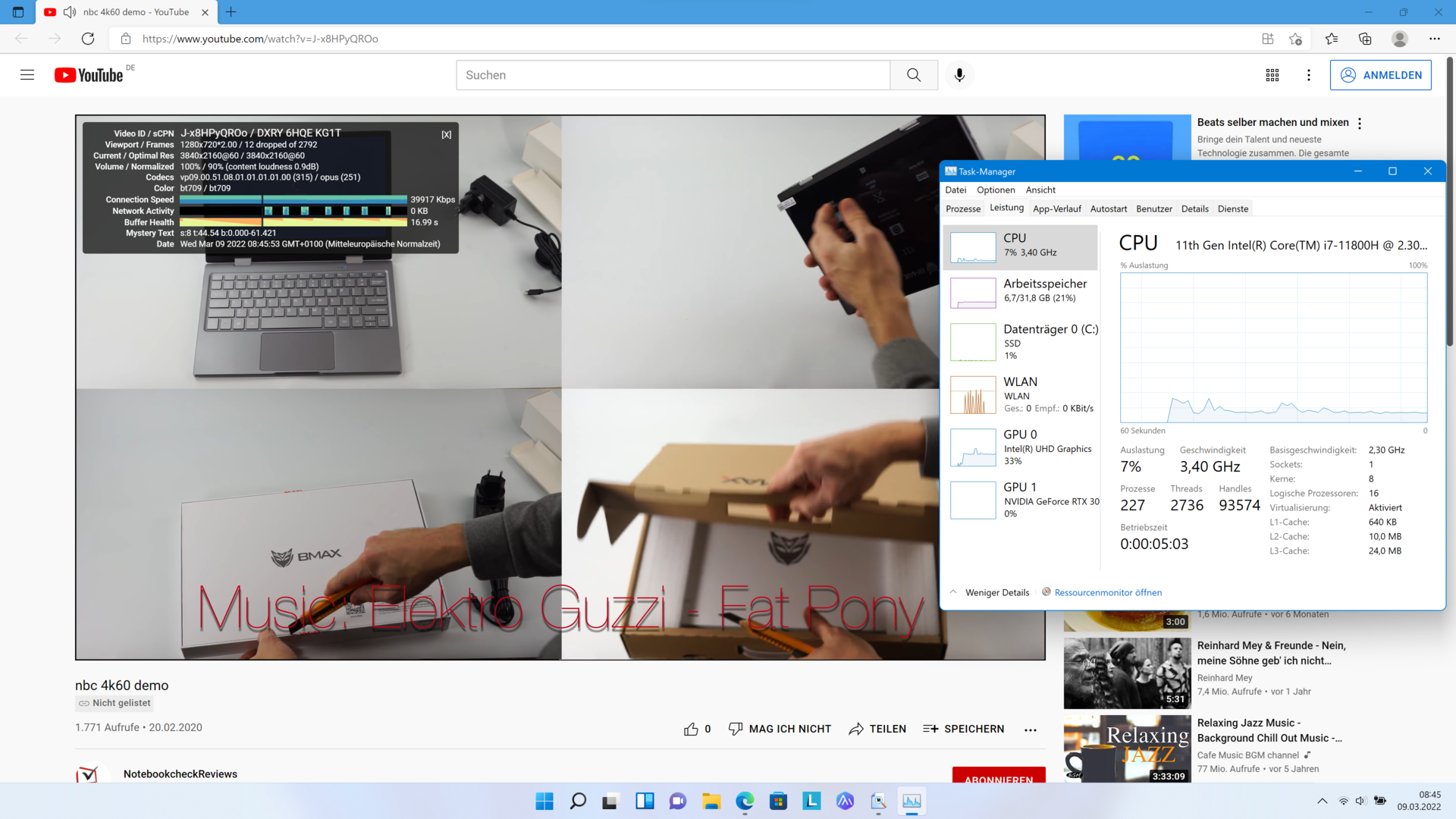Start voice search with microphone icon
The image size is (1456, 819).
959,75
